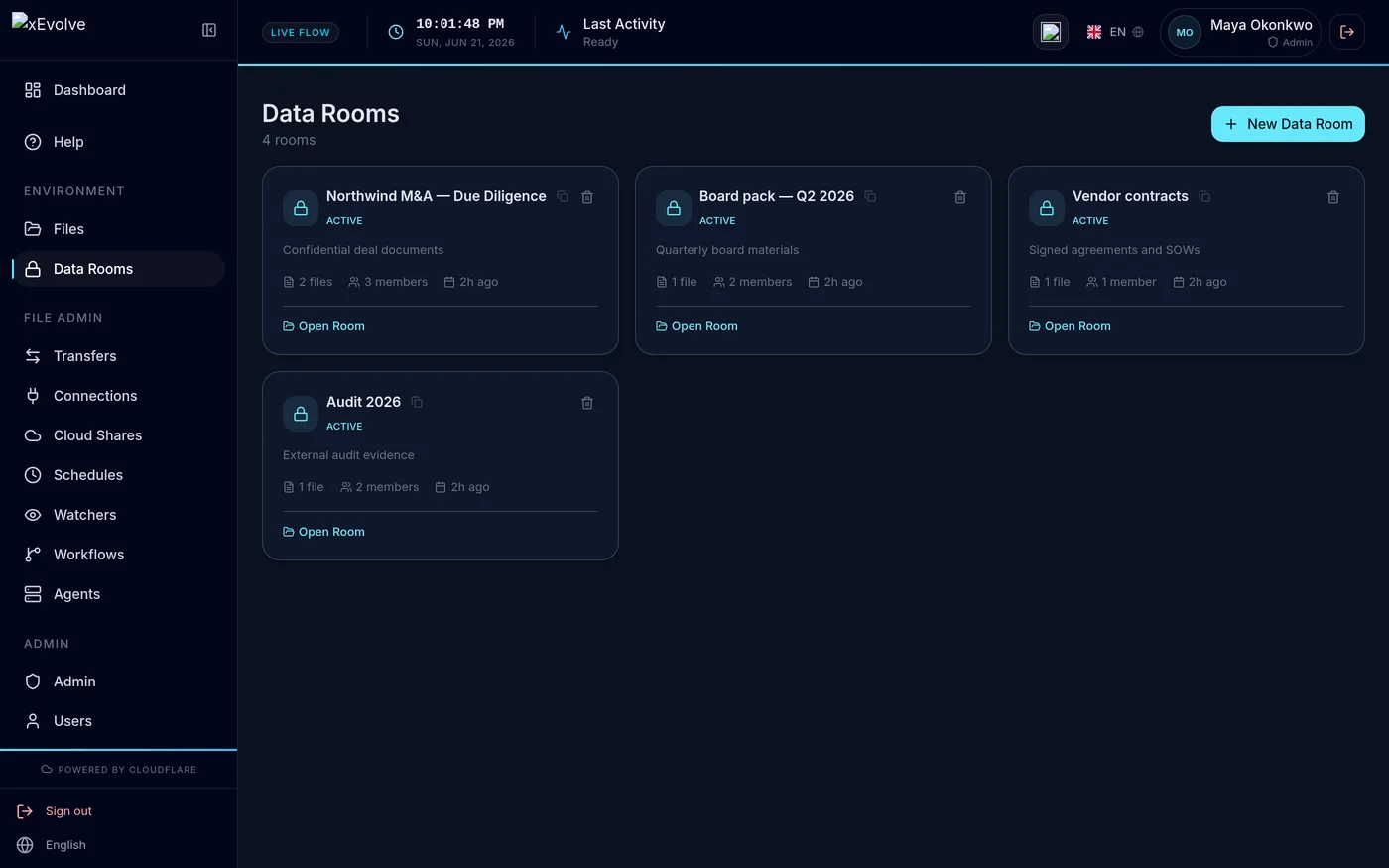Toggle the LIVE FLOW badge
Image resolution: width=1389 pixels, height=868 pixels.
point(301,32)
